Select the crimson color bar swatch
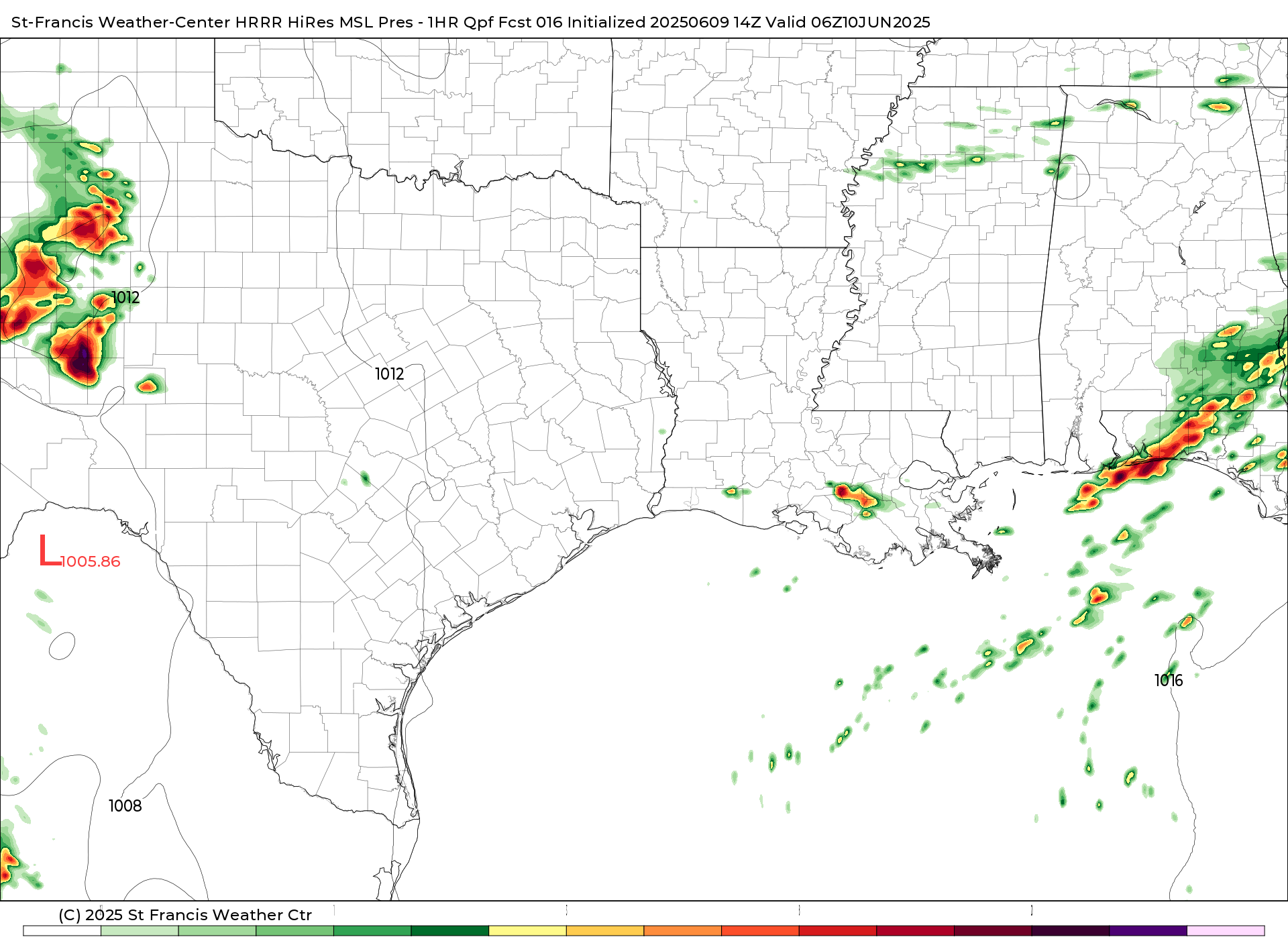Image resolution: width=1288 pixels, height=939 pixels. point(916,931)
